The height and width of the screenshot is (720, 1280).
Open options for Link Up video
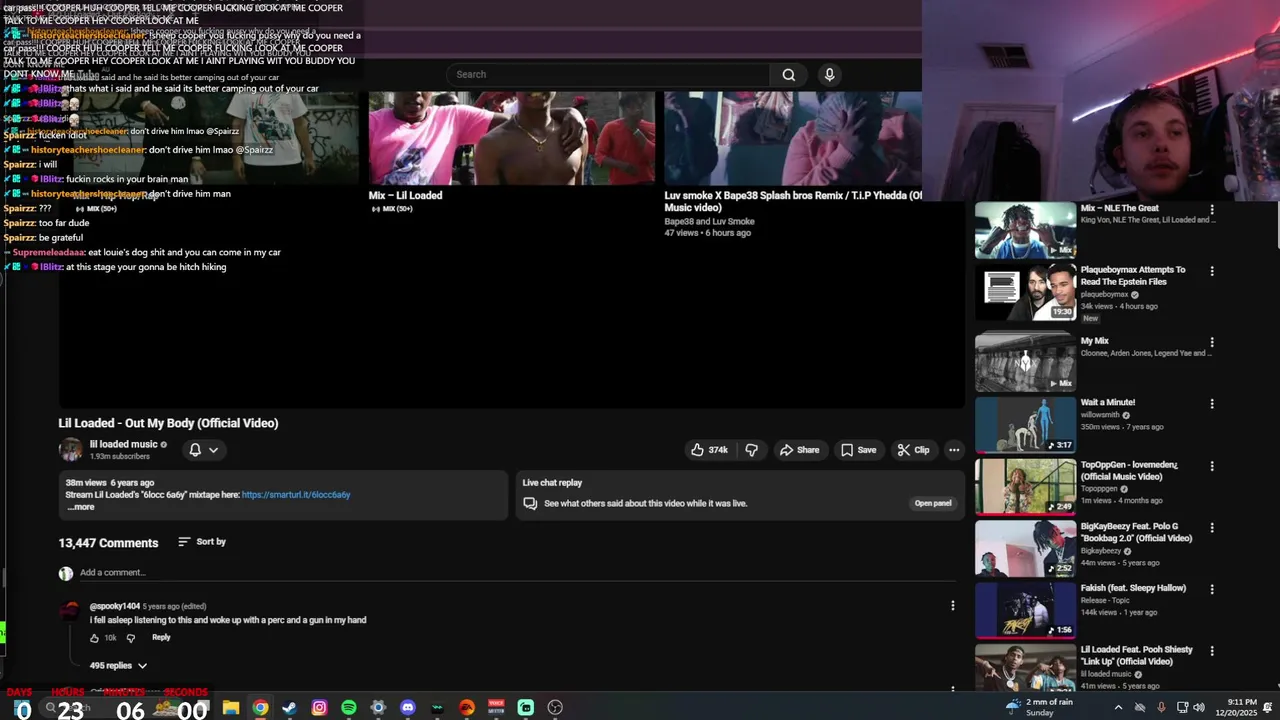tap(1212, 650)
